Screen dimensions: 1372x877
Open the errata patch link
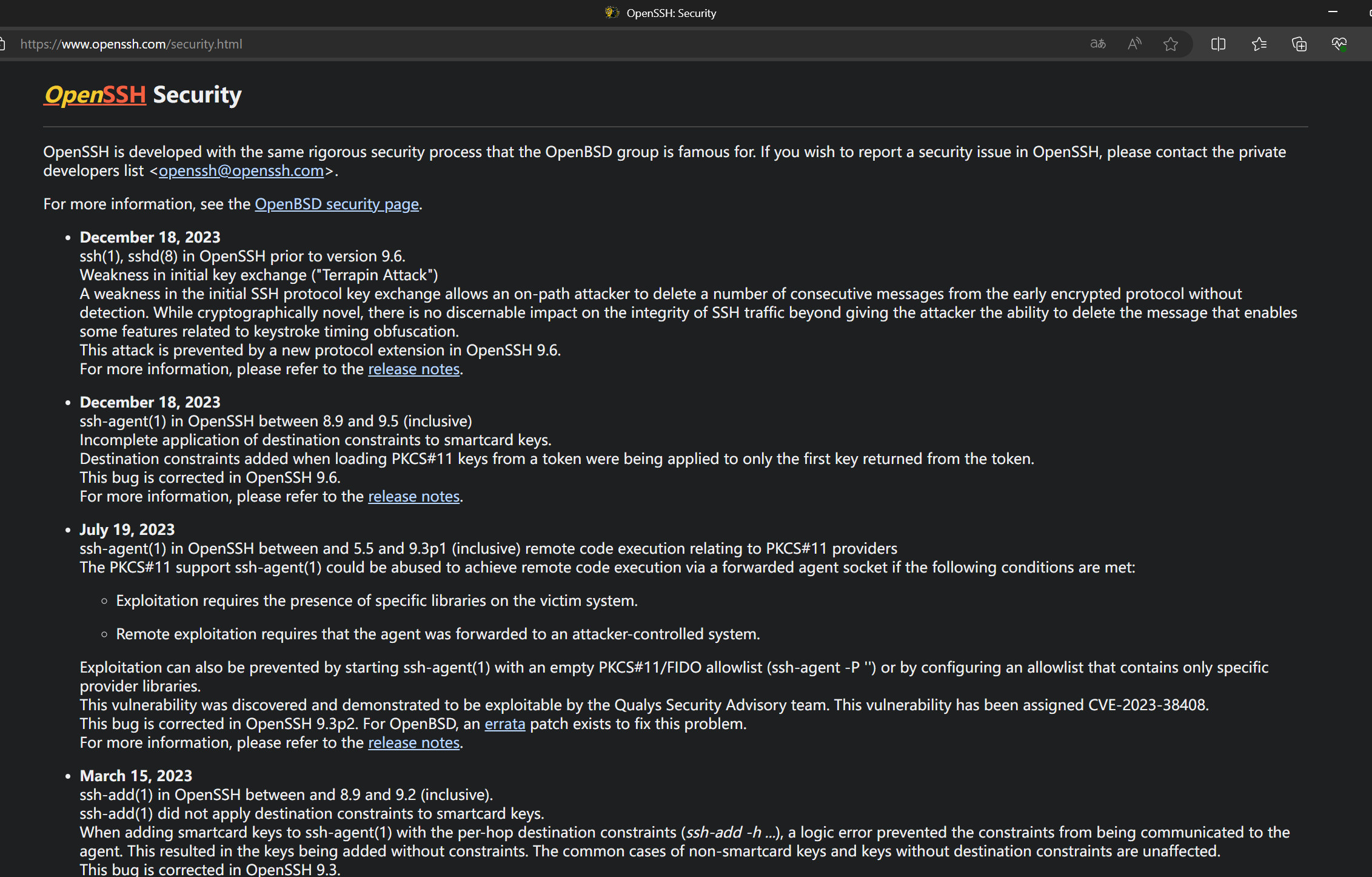pyautogui.click(x=505, y=724)
